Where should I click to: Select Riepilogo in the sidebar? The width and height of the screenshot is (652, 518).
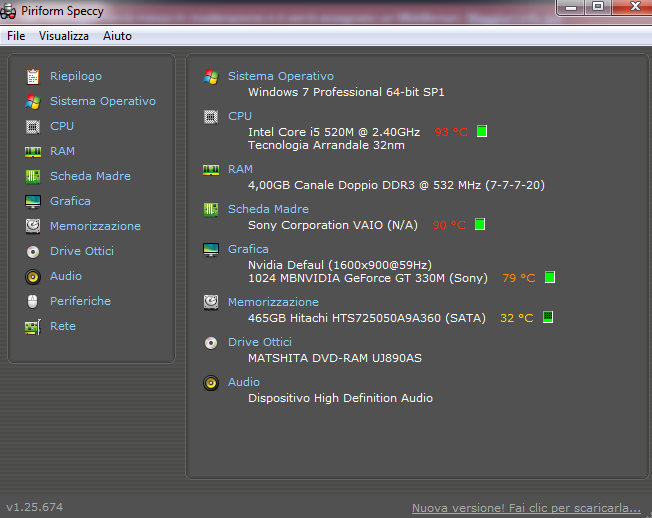pyautogui.click(x=76, y=76)
